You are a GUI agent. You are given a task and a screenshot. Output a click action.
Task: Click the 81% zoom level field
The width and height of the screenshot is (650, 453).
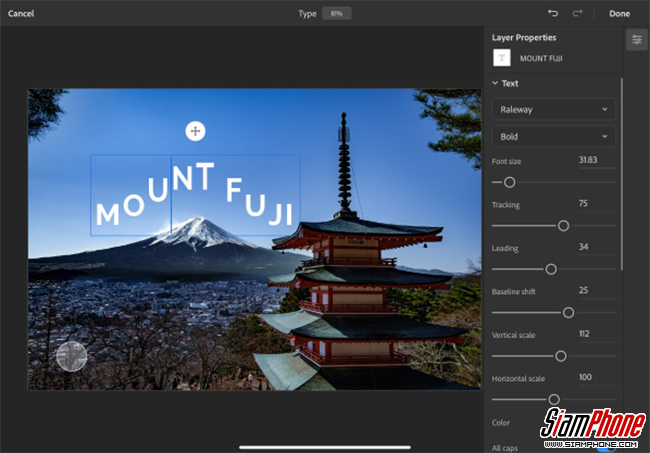tap(337, 13)
